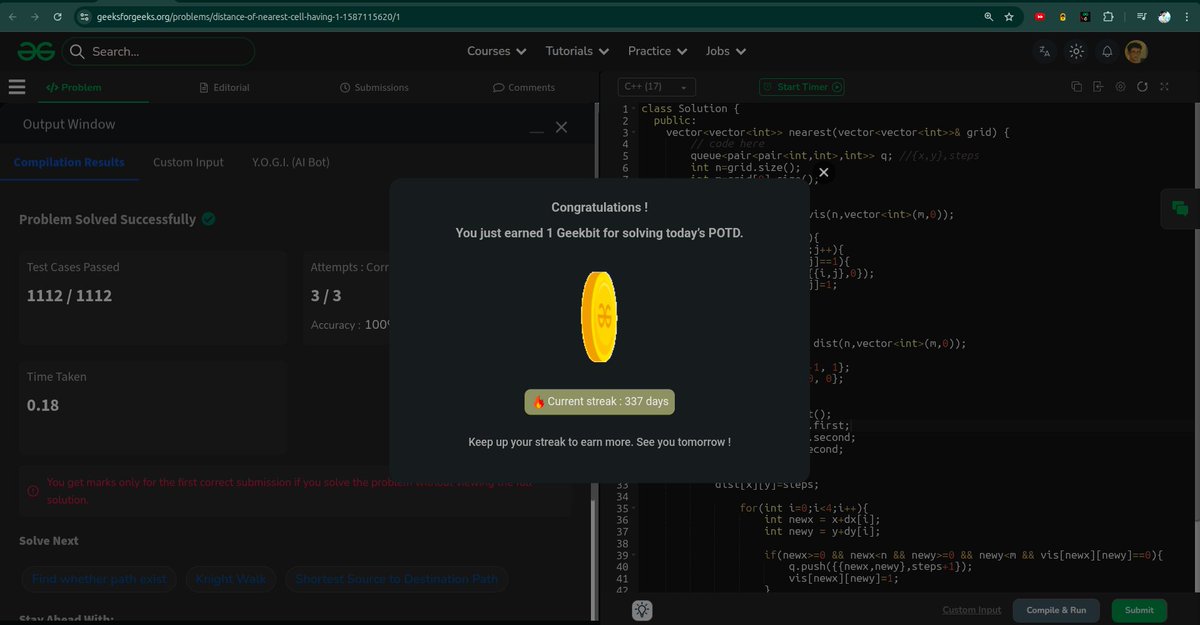Collapse code fold arrow at line 39
1200x625 pixels.
(634, 555)
